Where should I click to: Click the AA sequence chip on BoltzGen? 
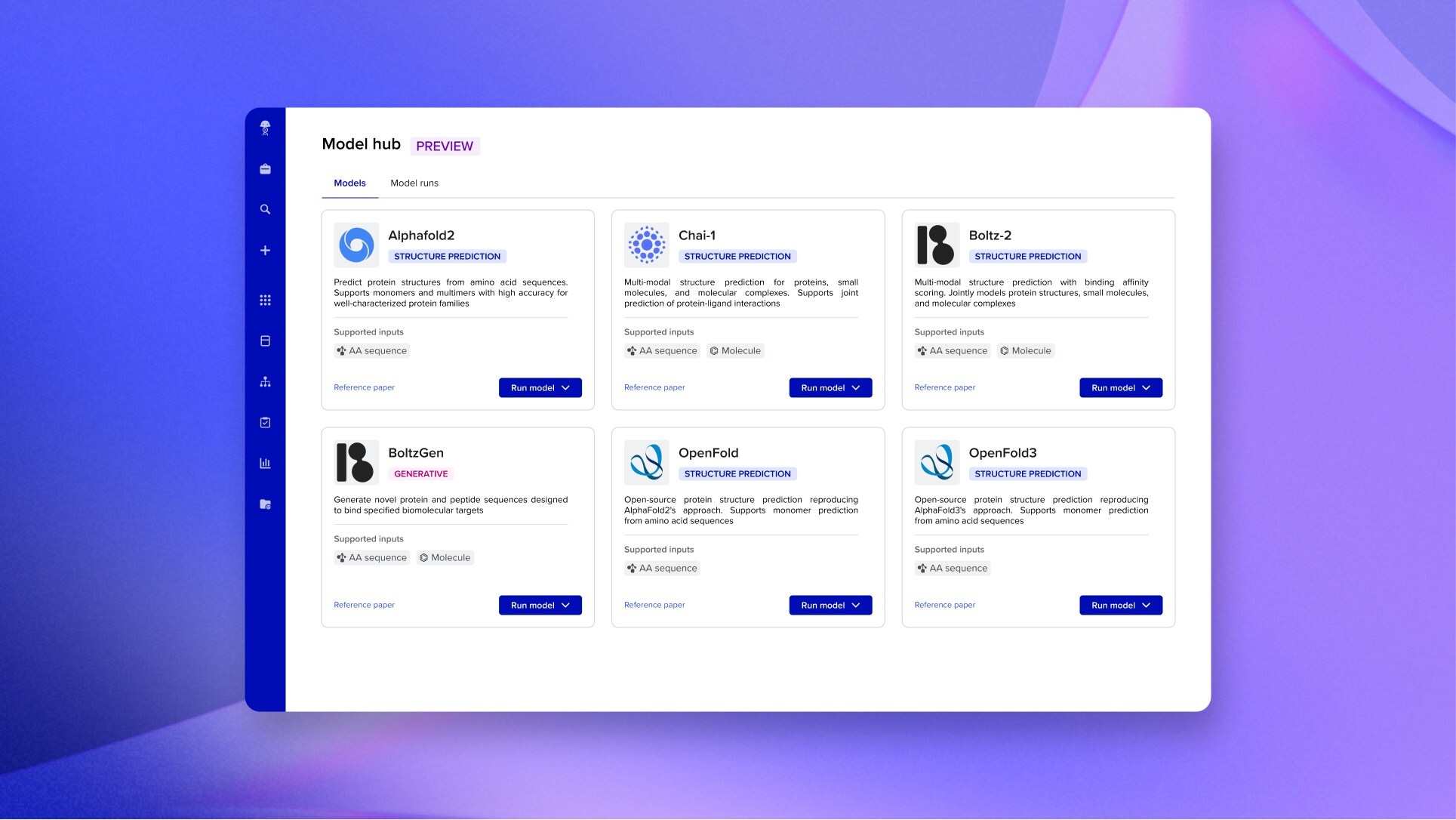pos(372,558)
